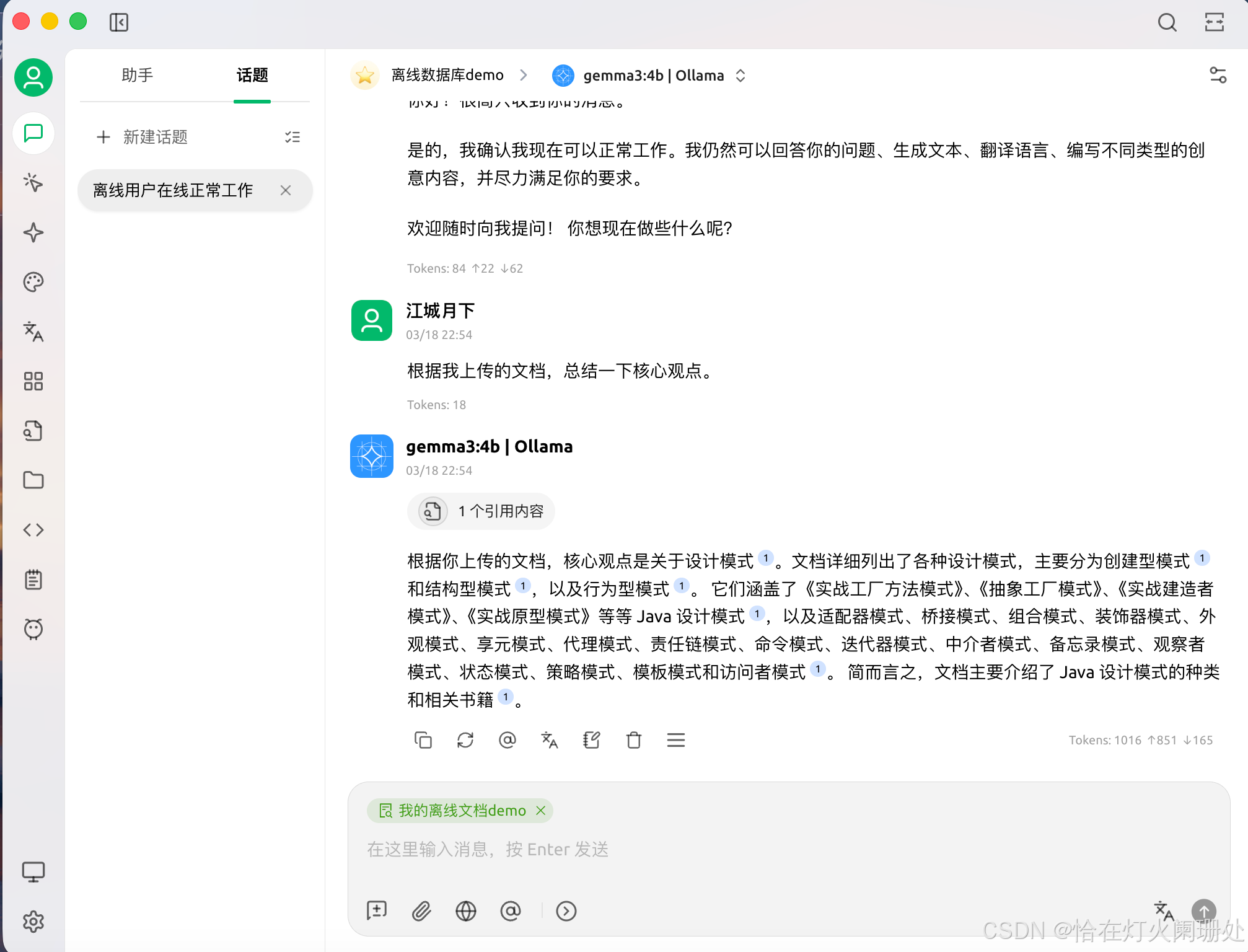Regenerate the last assistant response

pyautogui.click(x=465, y=740)
